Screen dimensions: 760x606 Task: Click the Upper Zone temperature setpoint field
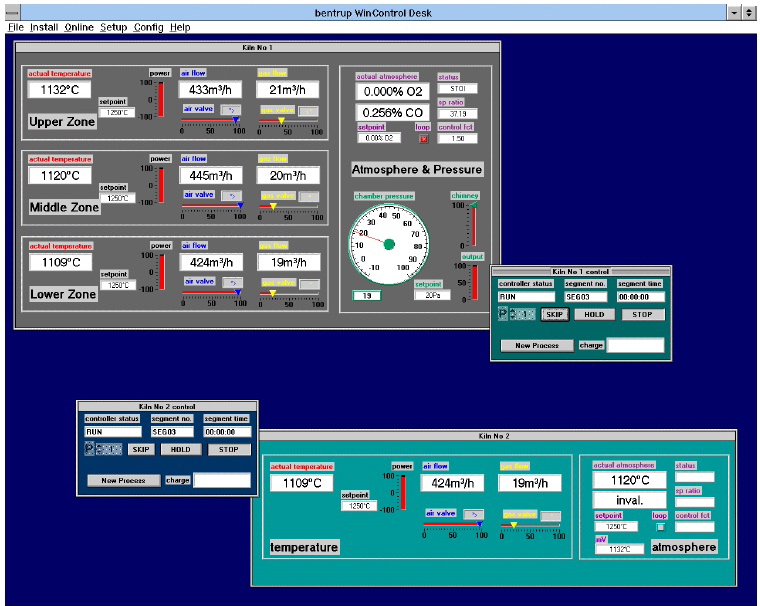coord(117,112)
